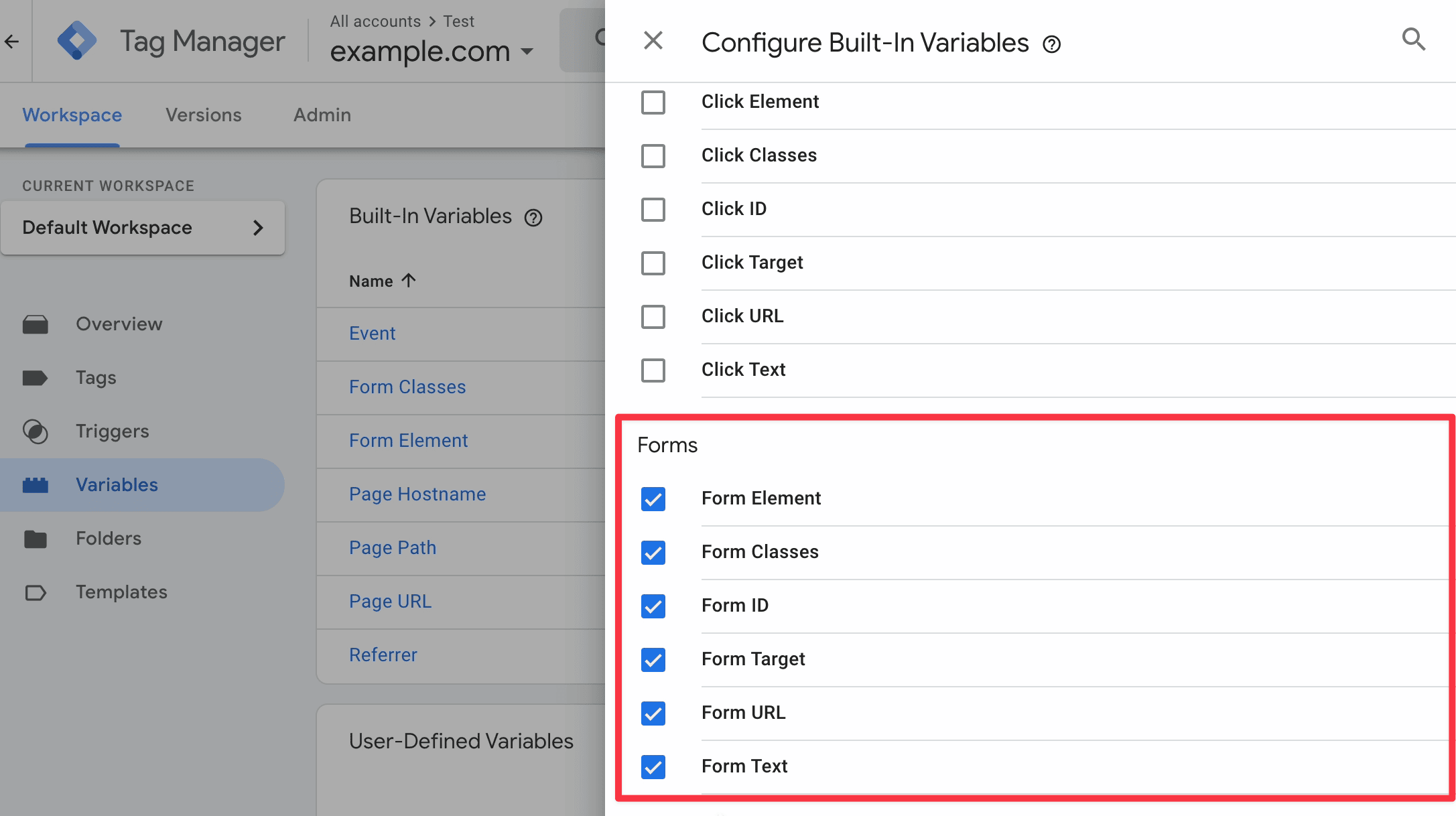
Task: Switch to the Workspace tab
Action: (x=72, y=115)
